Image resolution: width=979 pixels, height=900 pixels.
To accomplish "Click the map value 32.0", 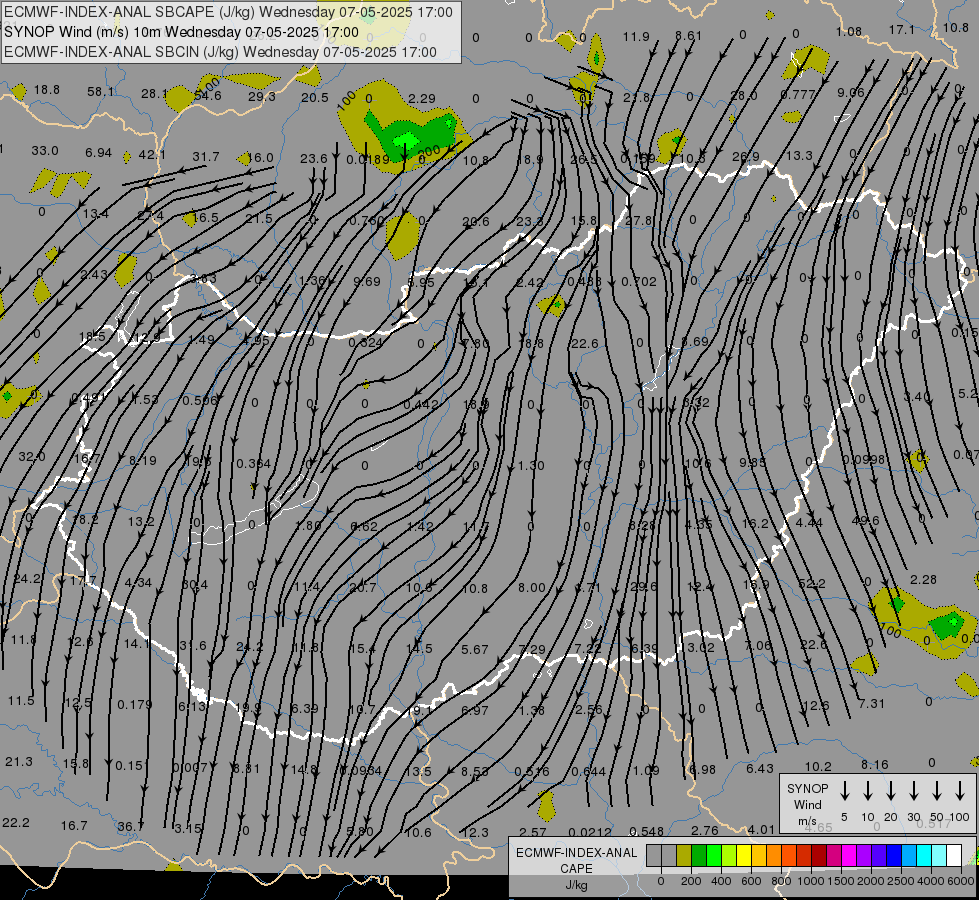I will click(32, 457).
